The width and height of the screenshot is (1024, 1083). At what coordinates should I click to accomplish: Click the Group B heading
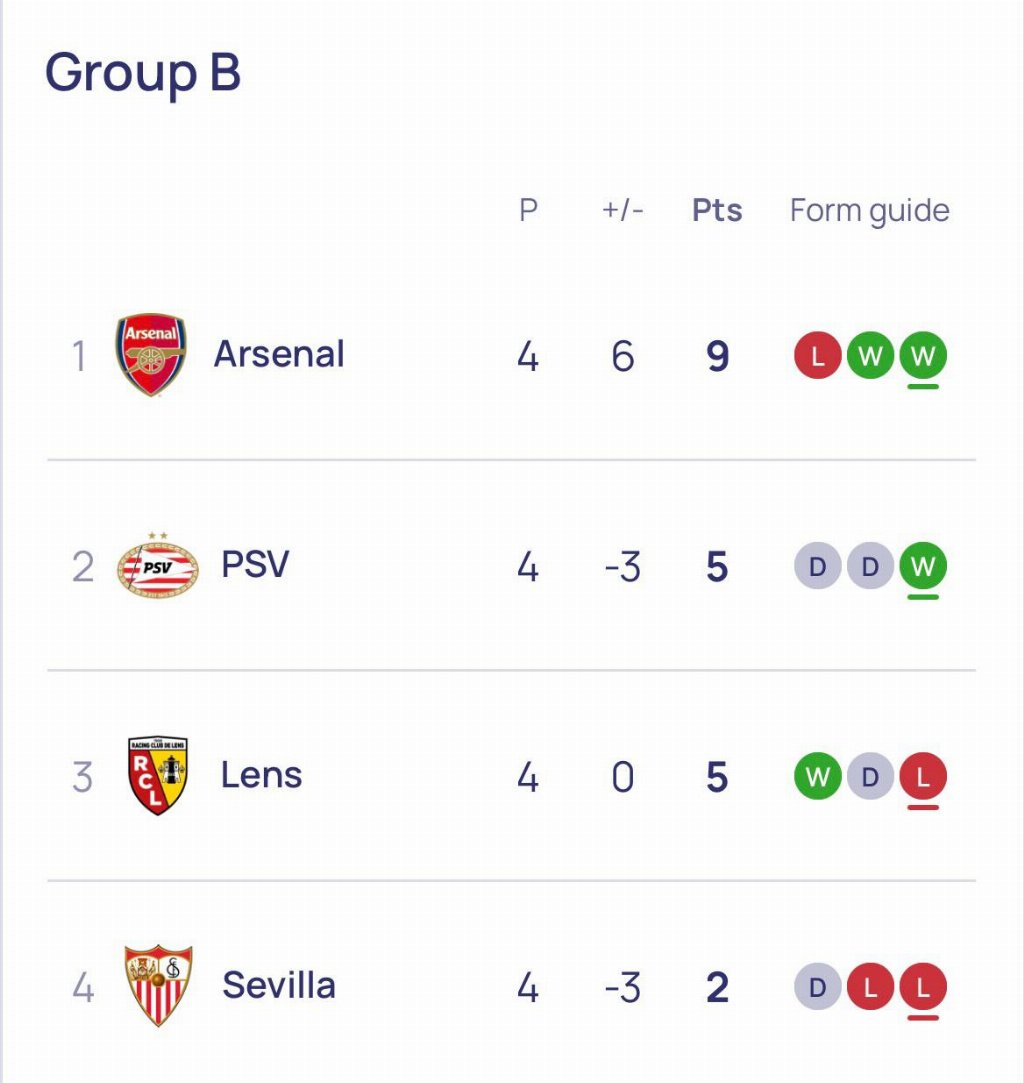tap(143, 73)
